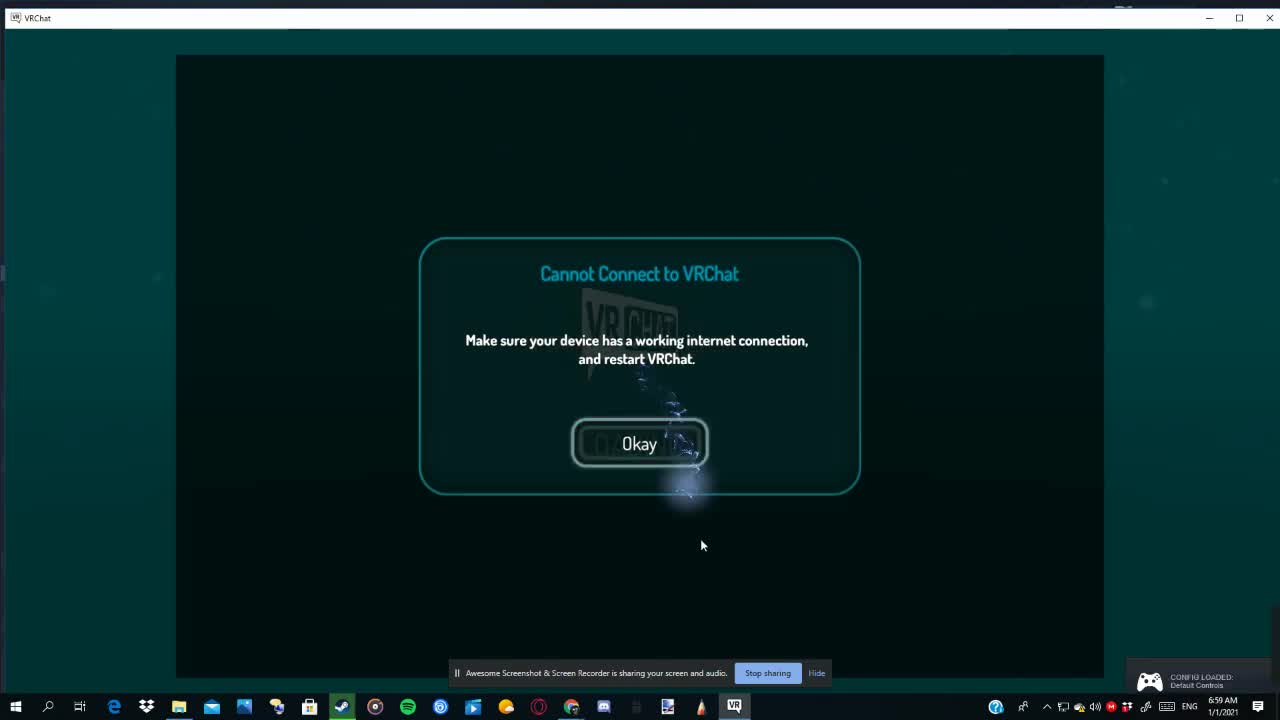This screenshot has height=720, width=1280.
Task: Open the clock showing 6:59 AM
Action: pyautogui.click(x=1223, y=706)
